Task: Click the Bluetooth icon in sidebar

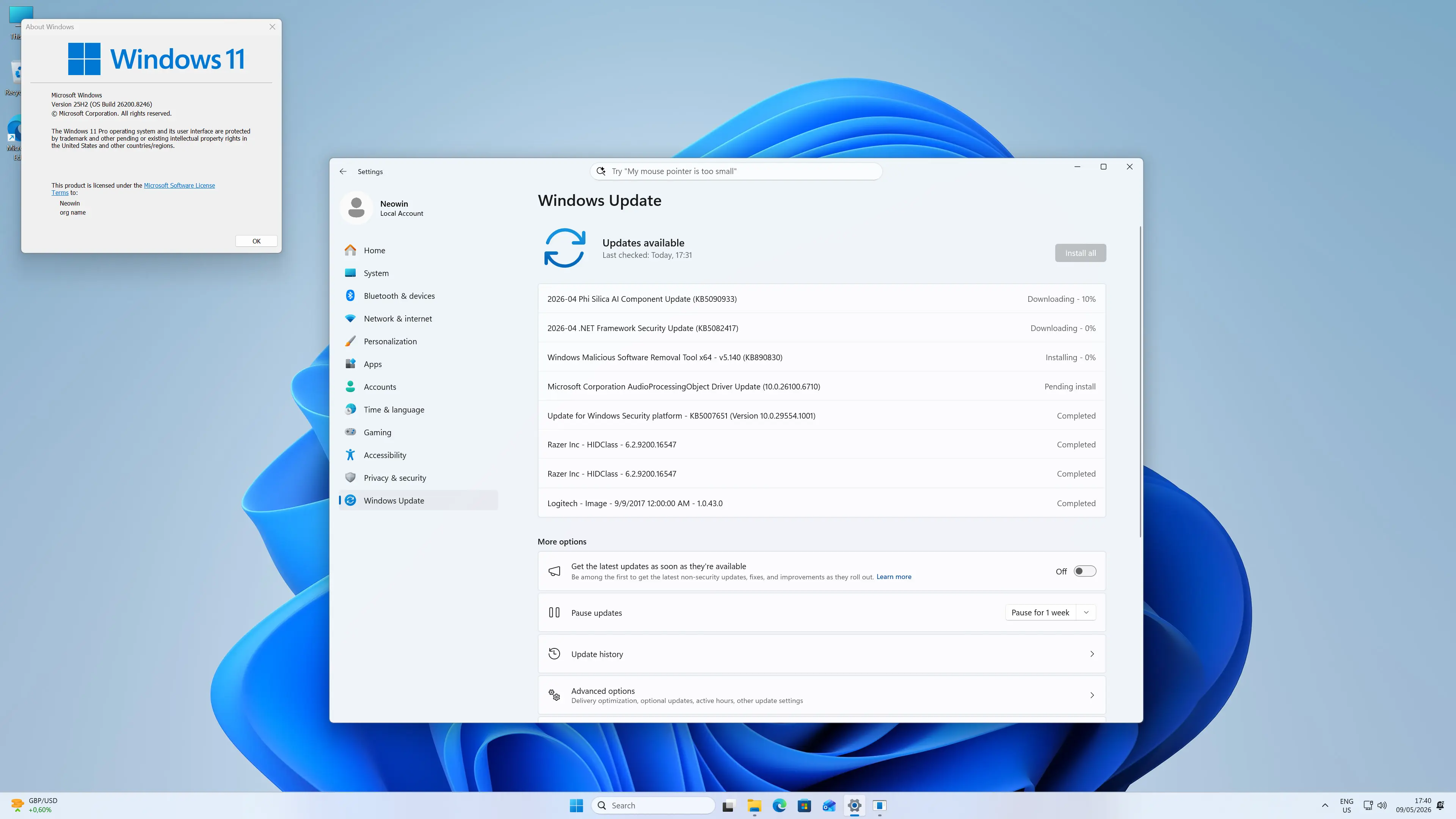Action: (350, 296)
